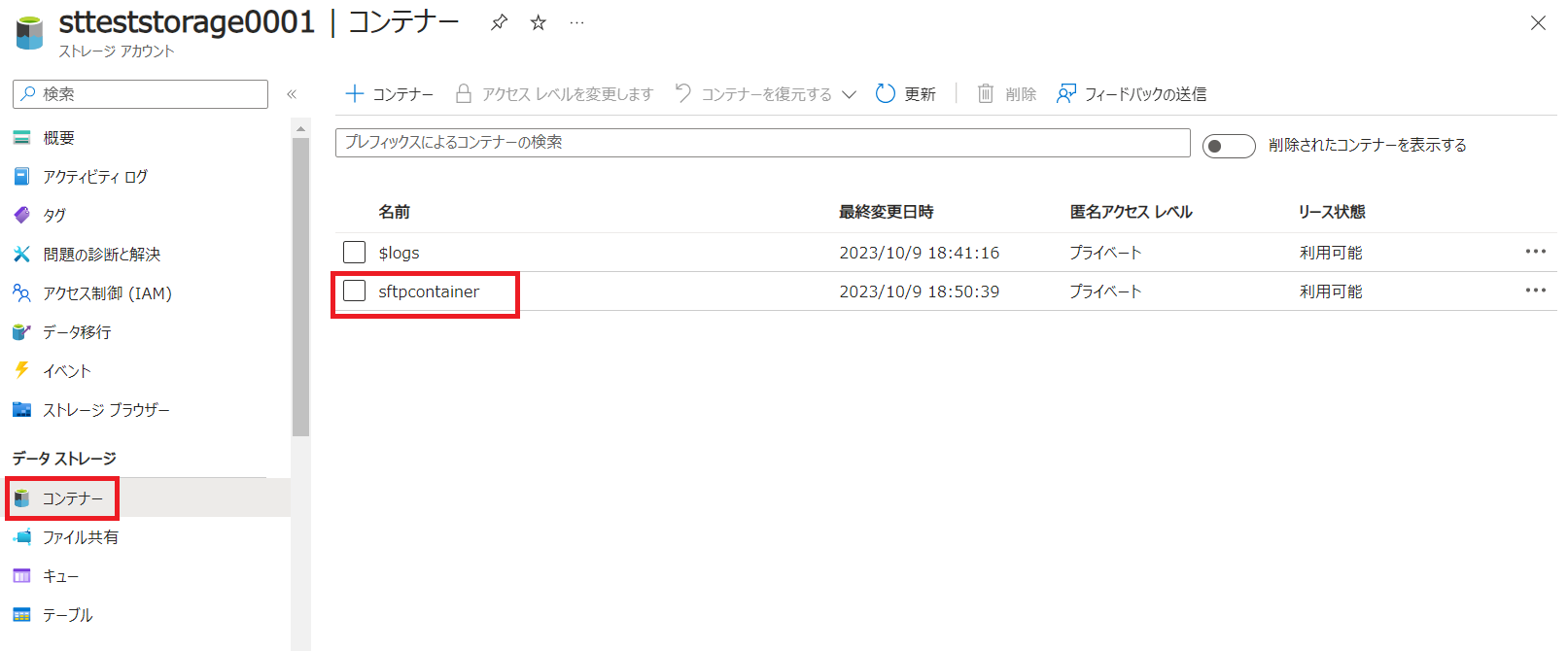Click the lock icon for アクセス レベルを変更します

tap(464, 94)
